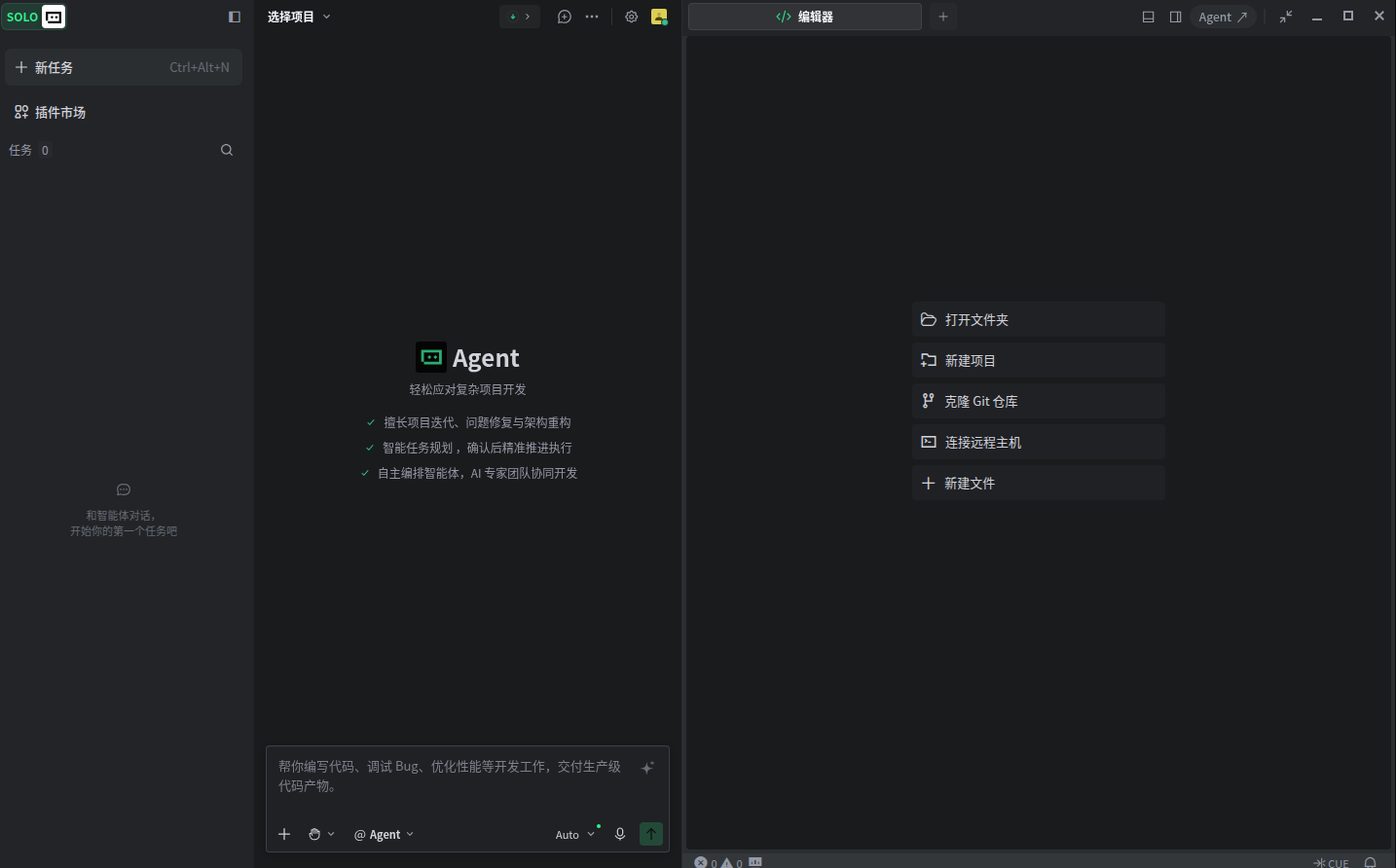Start a new task with 新任务
Image resolution: width=1396 pixels, height=868 pixels.
123,67
